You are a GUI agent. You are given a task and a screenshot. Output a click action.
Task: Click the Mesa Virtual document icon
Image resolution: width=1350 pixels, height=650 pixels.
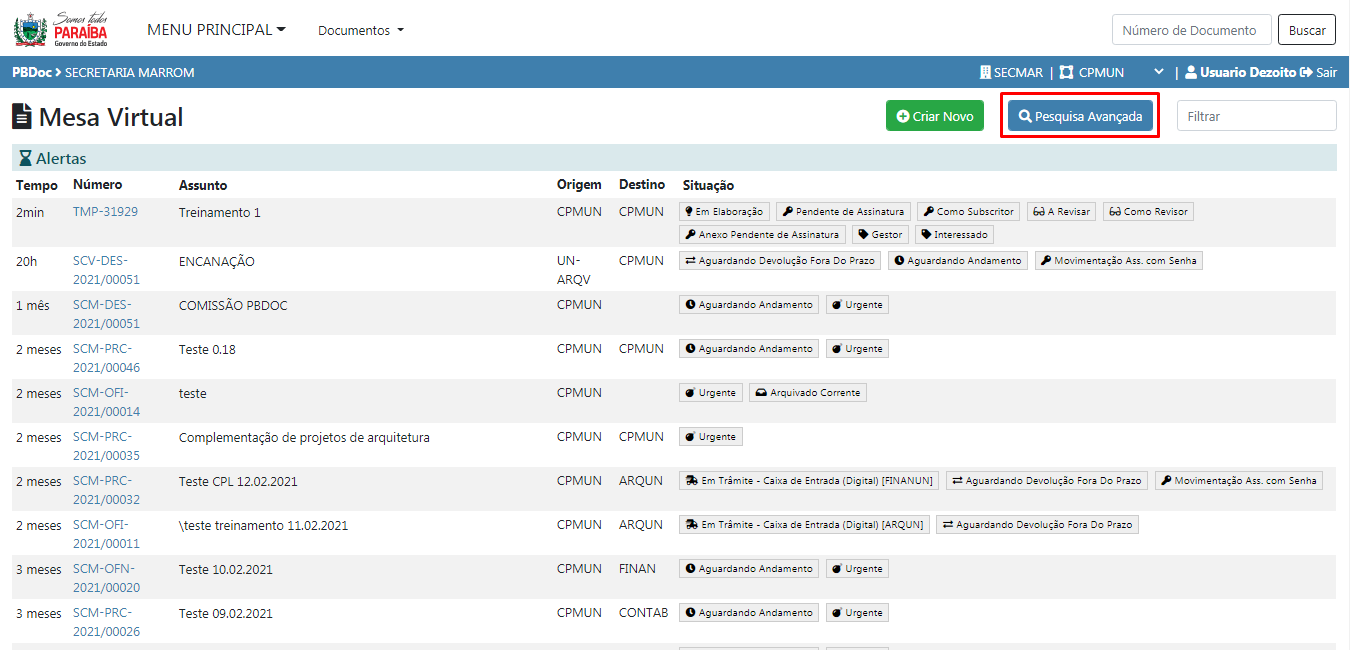(22, 117)
